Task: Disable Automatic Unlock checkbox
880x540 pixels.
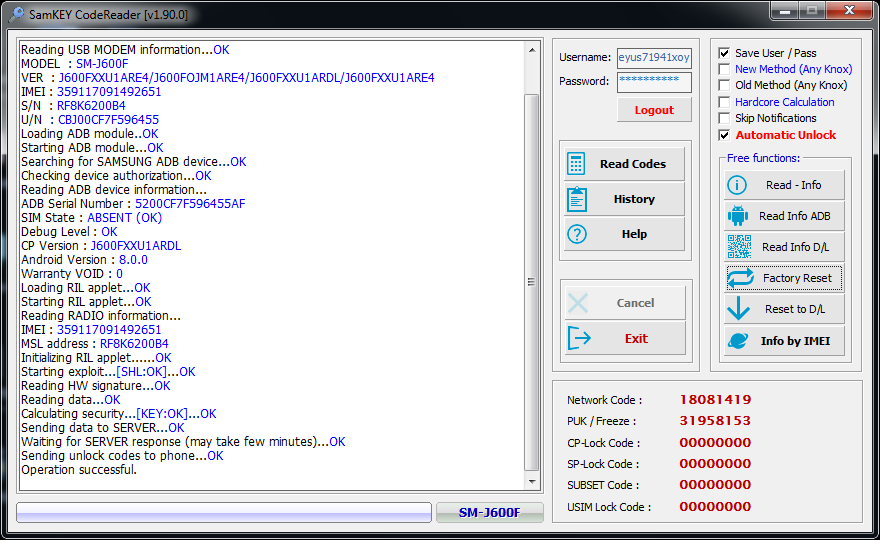Action: 725,135
